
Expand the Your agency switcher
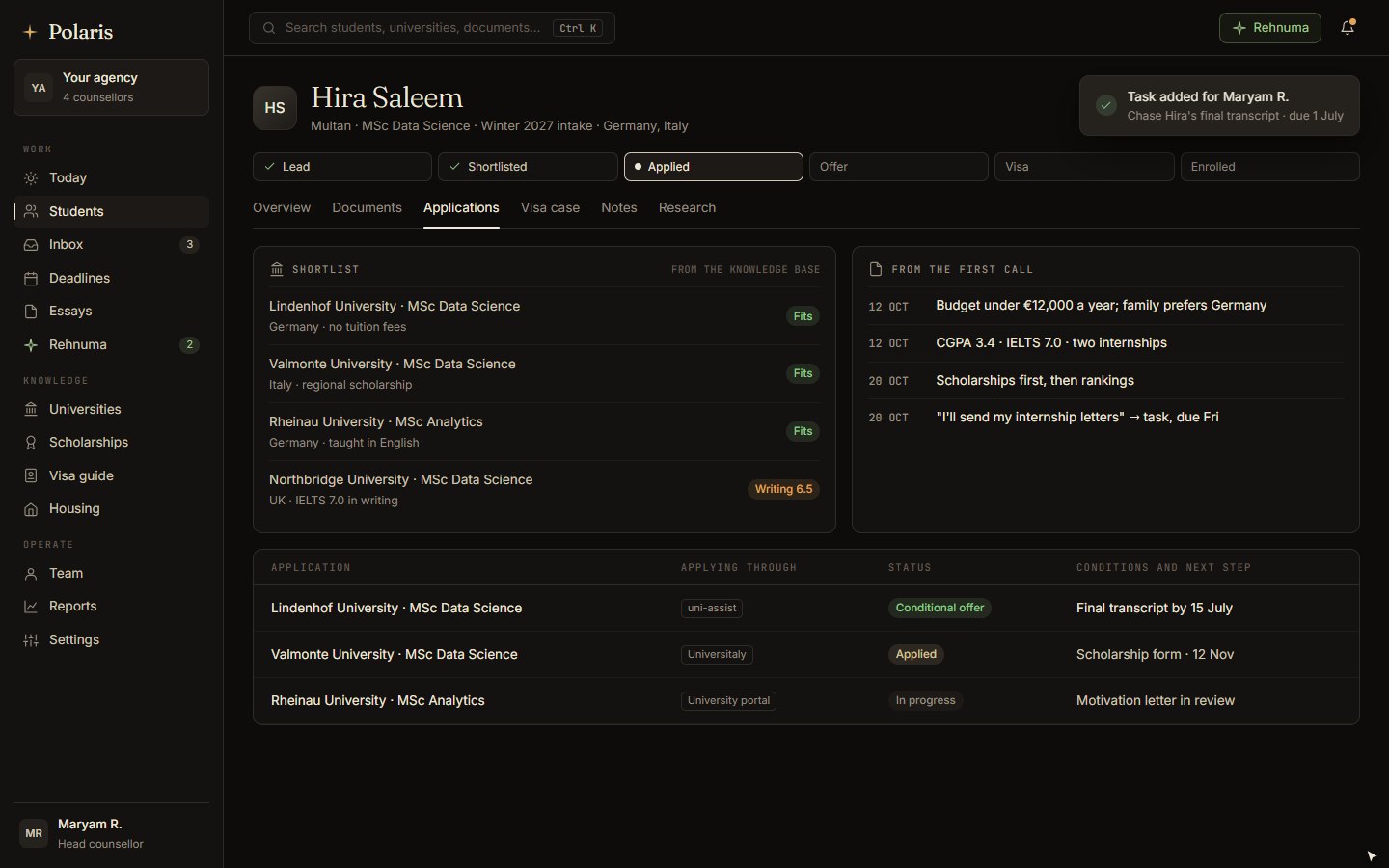click(x=111, y=88)
